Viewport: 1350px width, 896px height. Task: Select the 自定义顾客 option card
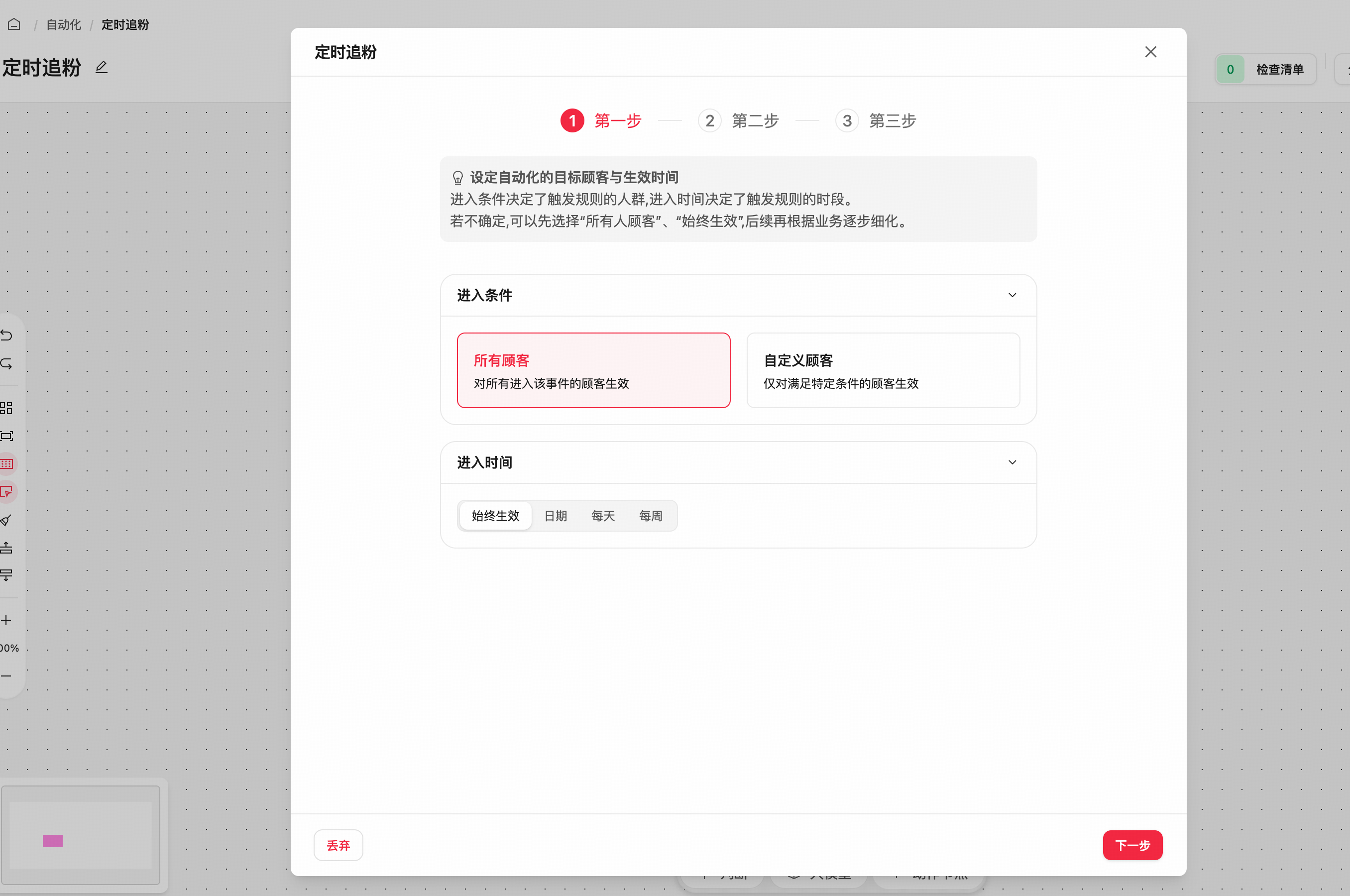click(x=883, y=370)
